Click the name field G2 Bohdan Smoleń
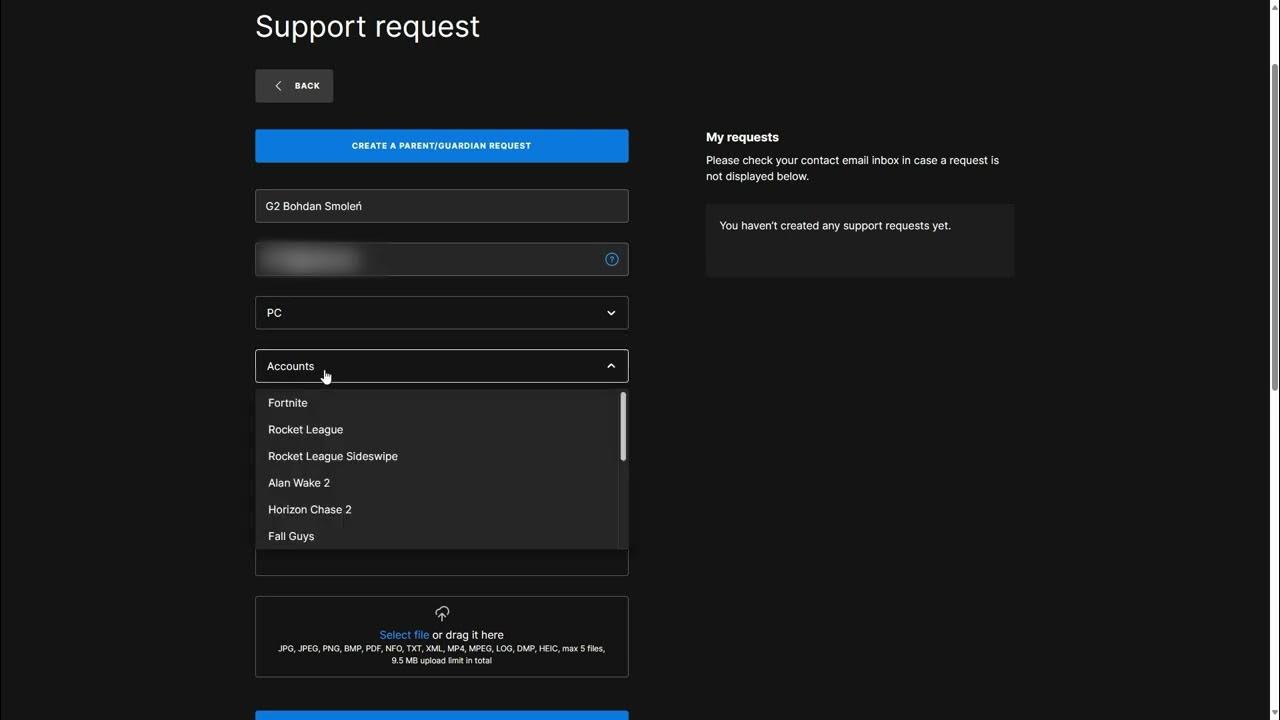This screenshot has height=720, width=1280. [x=442, y=206]
